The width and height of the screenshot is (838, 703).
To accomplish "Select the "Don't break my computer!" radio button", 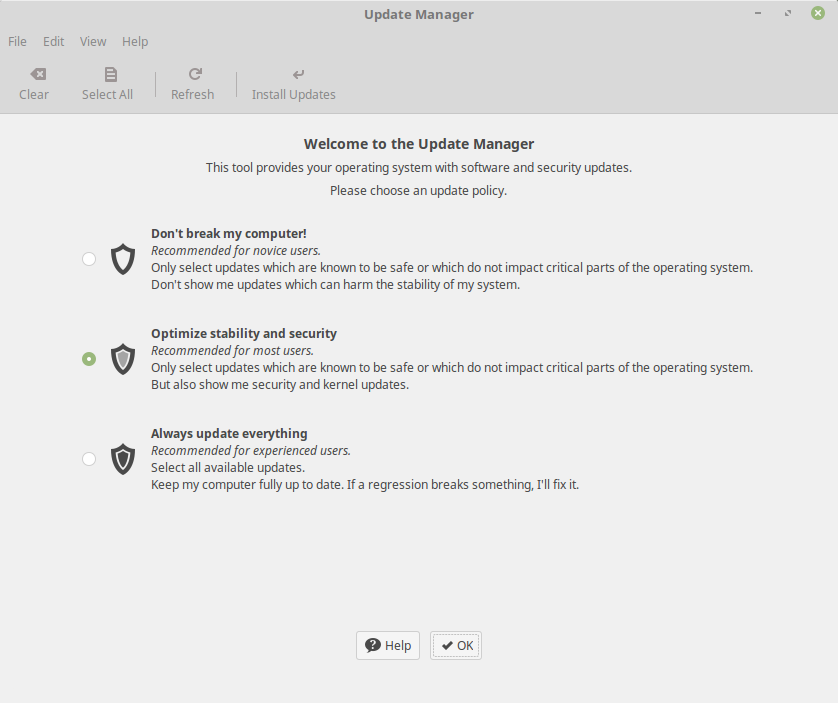I will click(x=89, y=259).
